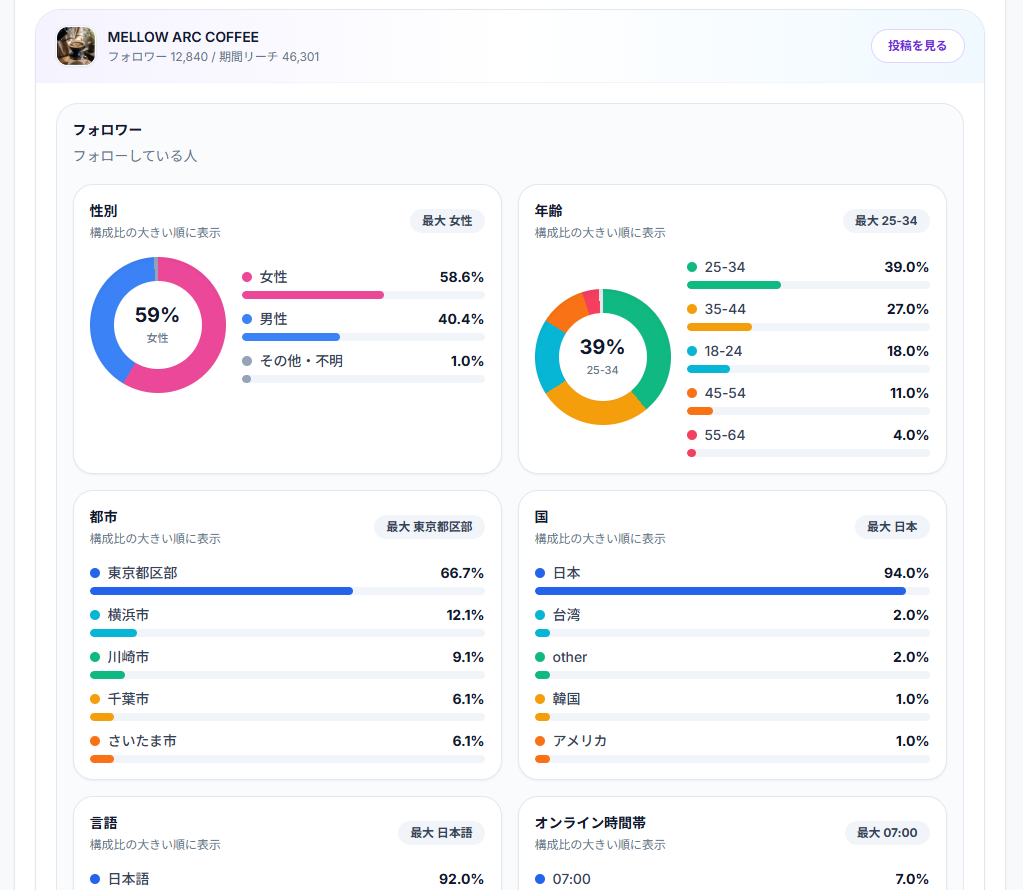Click the 最大 東京都区部 badge
Image resolution: width=1023 pixels, height=891 pixels.
tap(429, 526)
